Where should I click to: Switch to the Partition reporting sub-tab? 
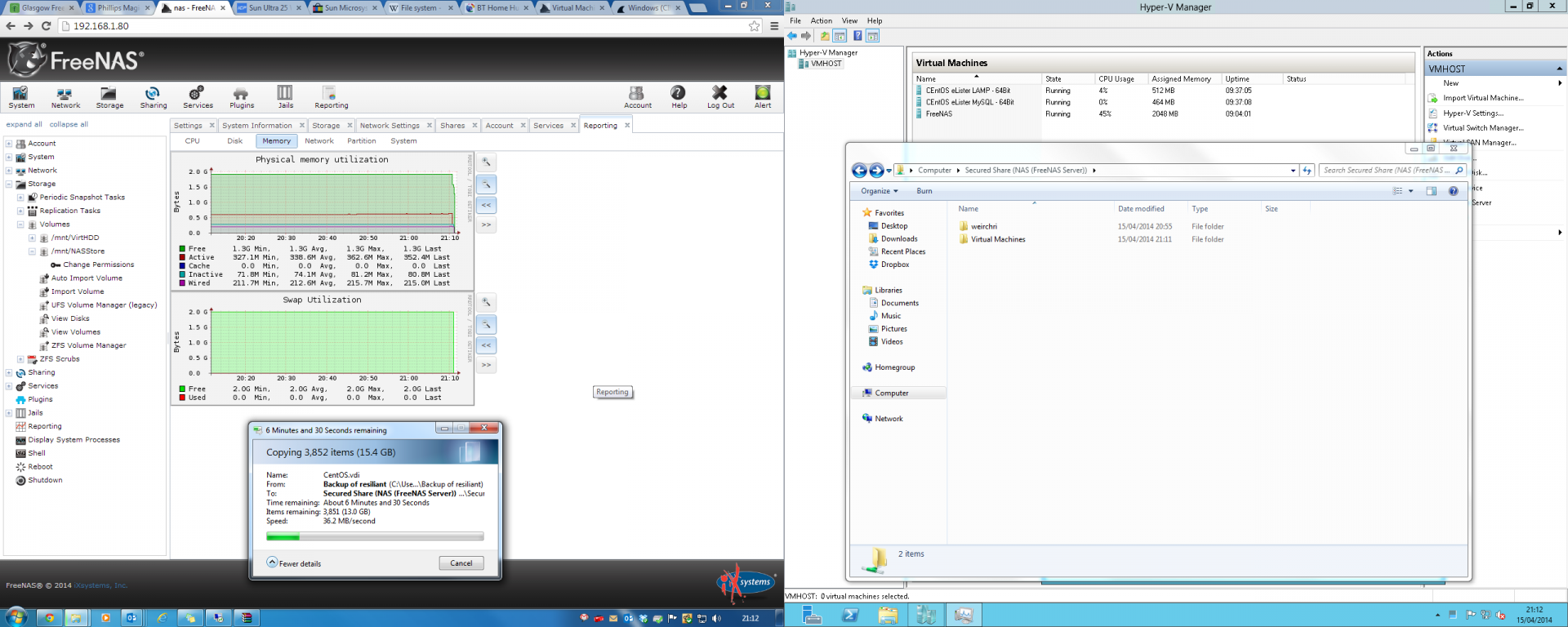(x=362, y=141)
